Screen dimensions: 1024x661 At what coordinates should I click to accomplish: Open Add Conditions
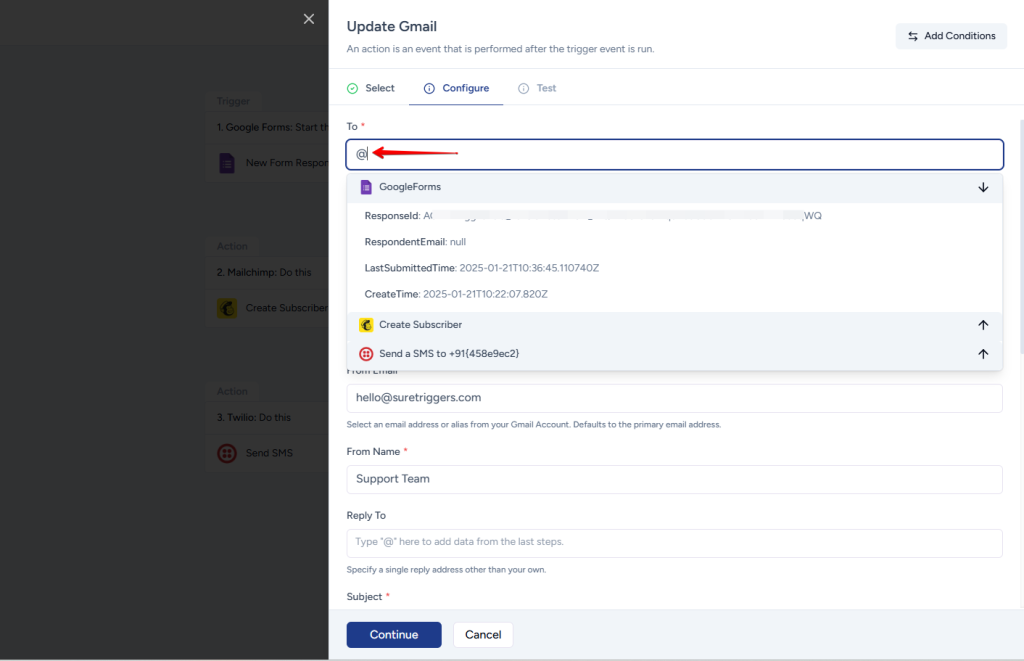click(951, 36)
